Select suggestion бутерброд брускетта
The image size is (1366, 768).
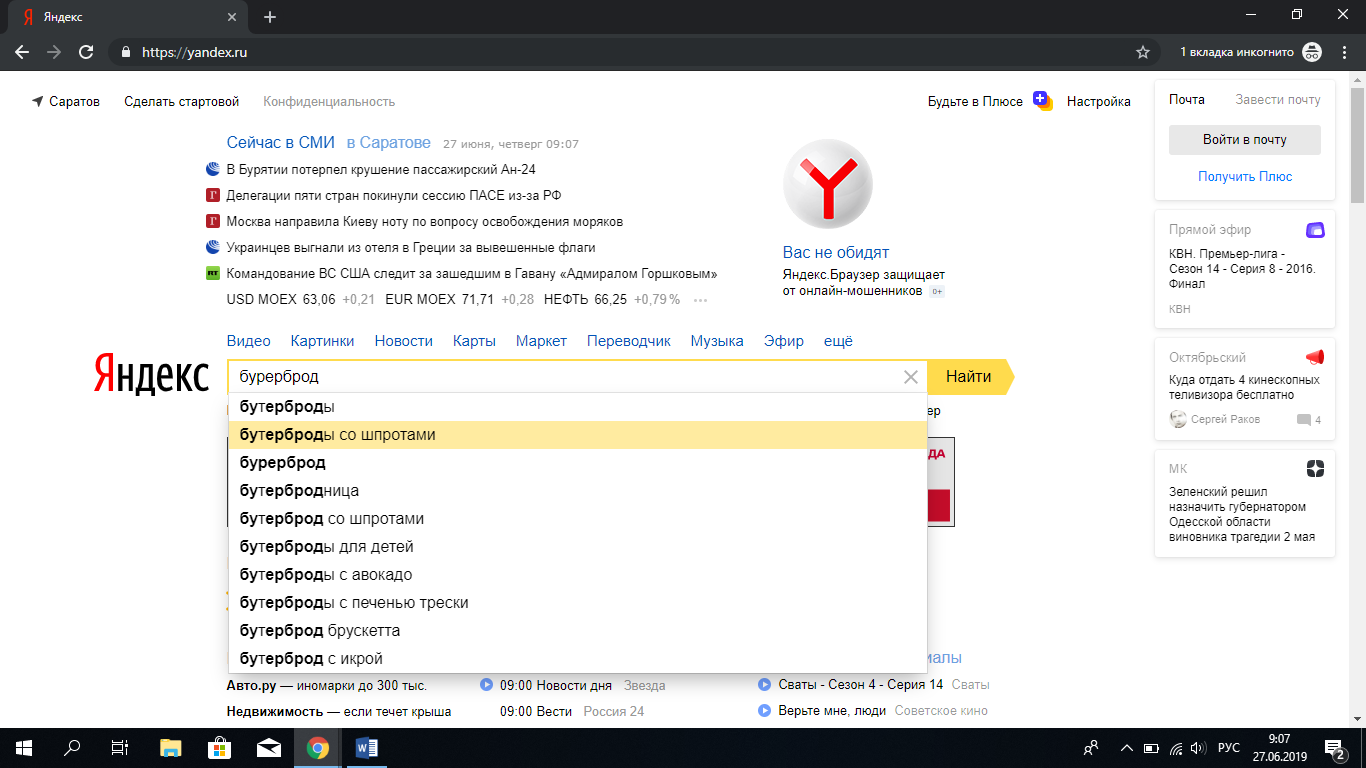point(578,631)
